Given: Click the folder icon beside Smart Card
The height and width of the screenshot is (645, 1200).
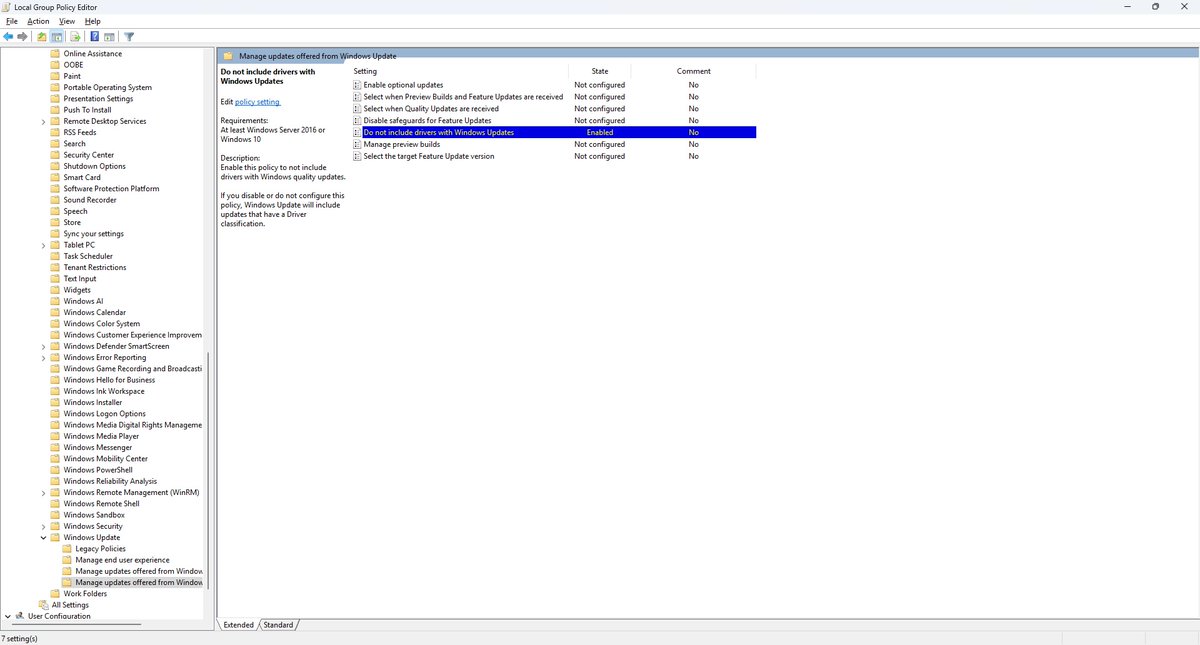Looking at the screenshot, I should coord(55,177).
